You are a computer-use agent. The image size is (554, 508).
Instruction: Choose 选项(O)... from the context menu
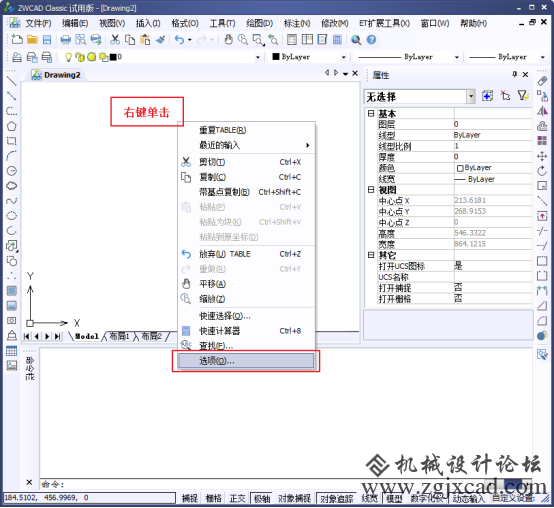pyautogui.click(x=246, y=361)
